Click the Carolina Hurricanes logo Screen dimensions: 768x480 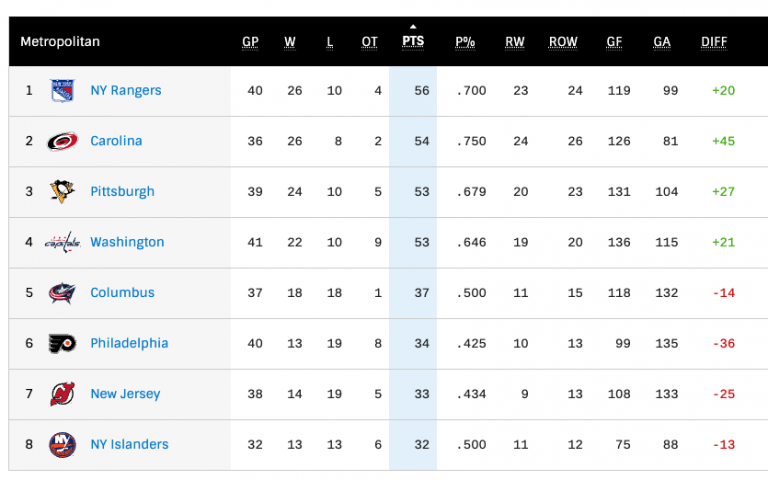point(62,141)
